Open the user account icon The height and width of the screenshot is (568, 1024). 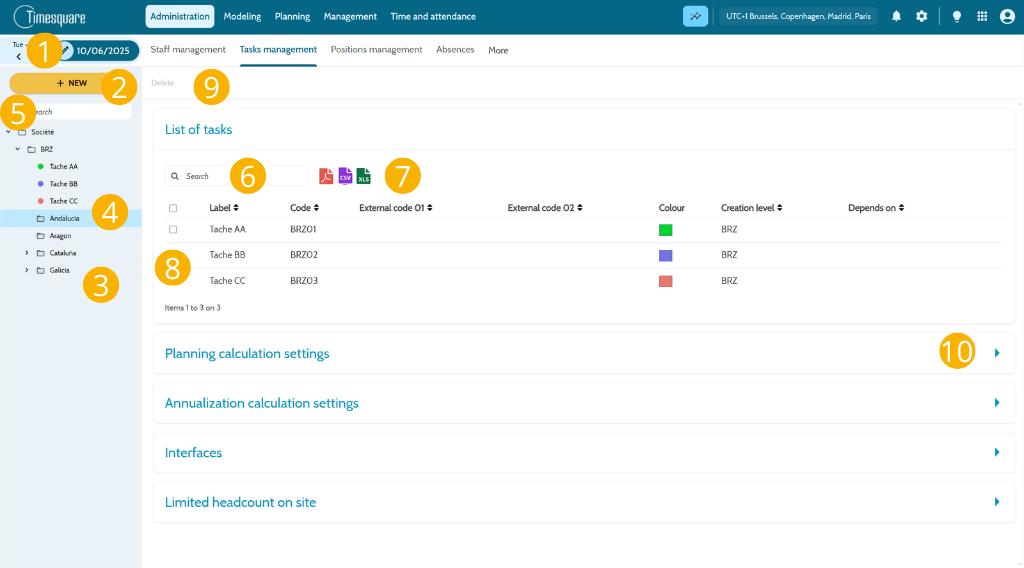(1007, 16)
